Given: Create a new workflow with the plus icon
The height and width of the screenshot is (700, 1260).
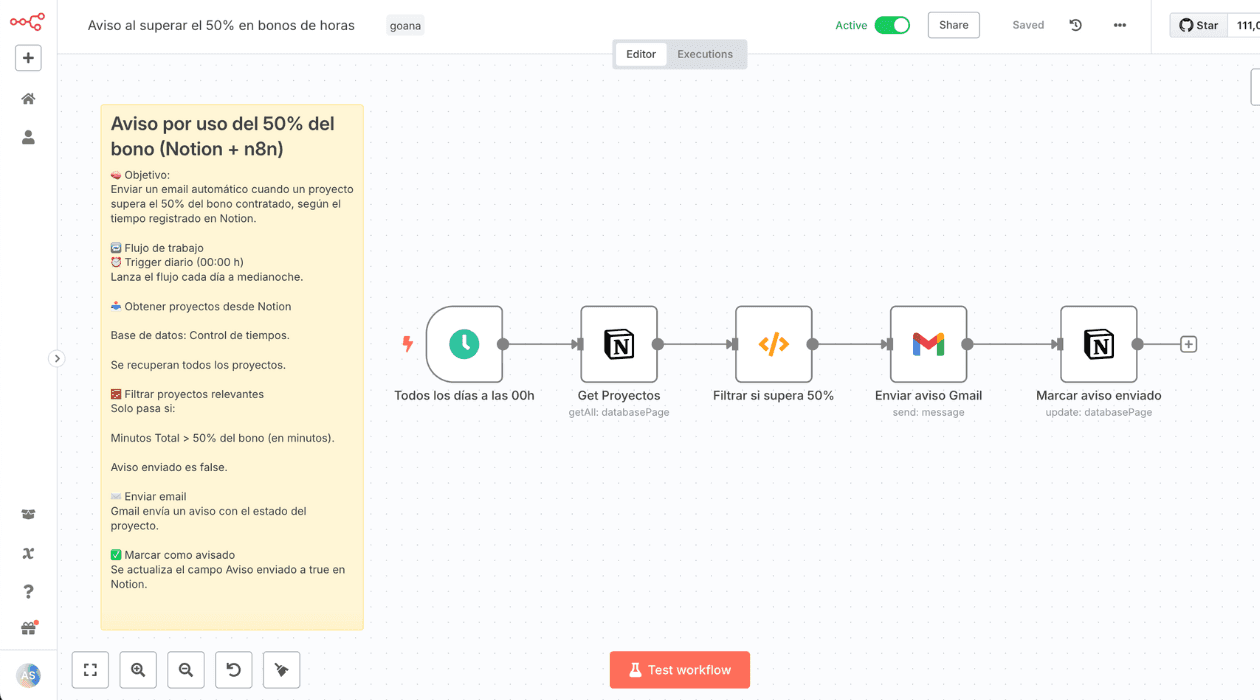Looking at the screenshot, I should (x=28, y=57).
